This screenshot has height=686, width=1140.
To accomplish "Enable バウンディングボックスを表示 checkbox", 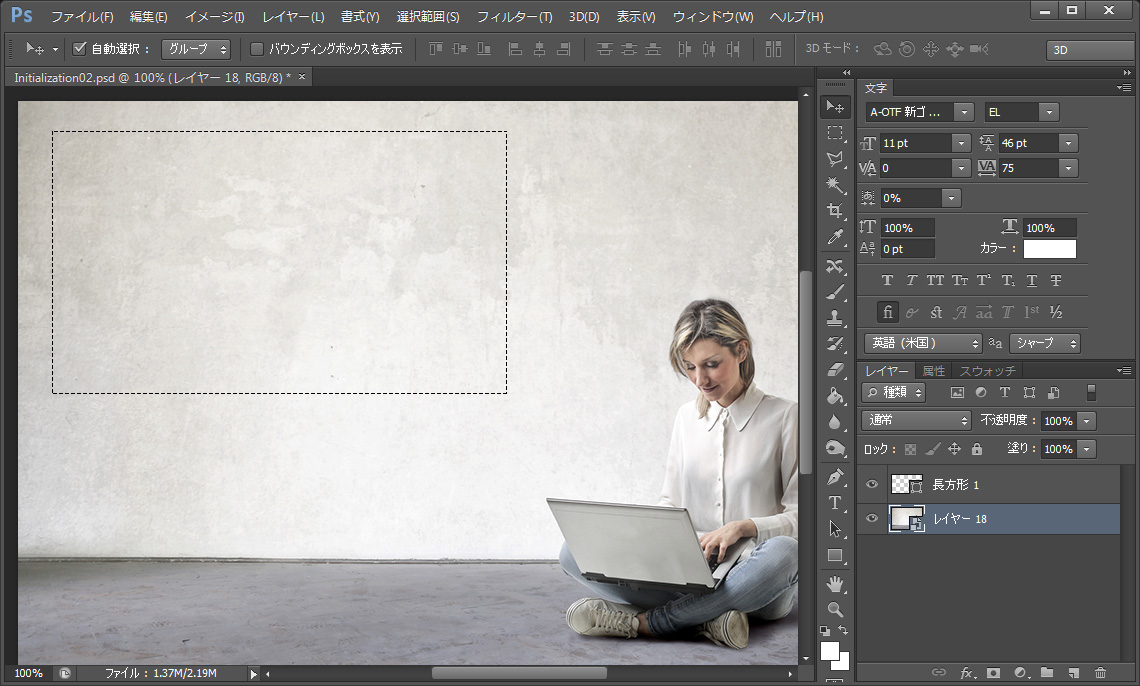I will [257, 49].
